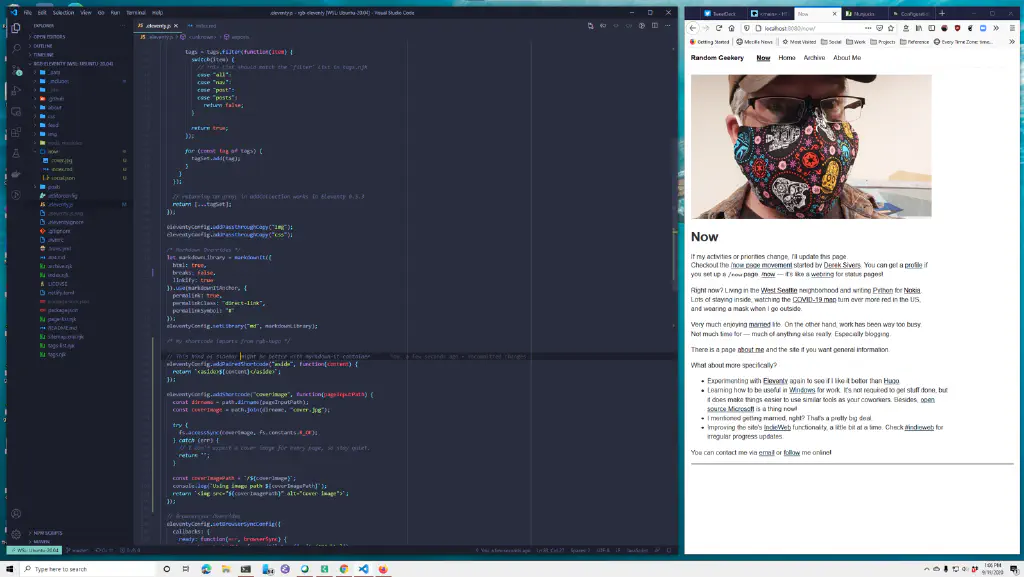Image resolution: width=1024 pixels, height=577 pixels.
Task: Expand the OUTLINE section in Explorer
Action: pos(43,45)
